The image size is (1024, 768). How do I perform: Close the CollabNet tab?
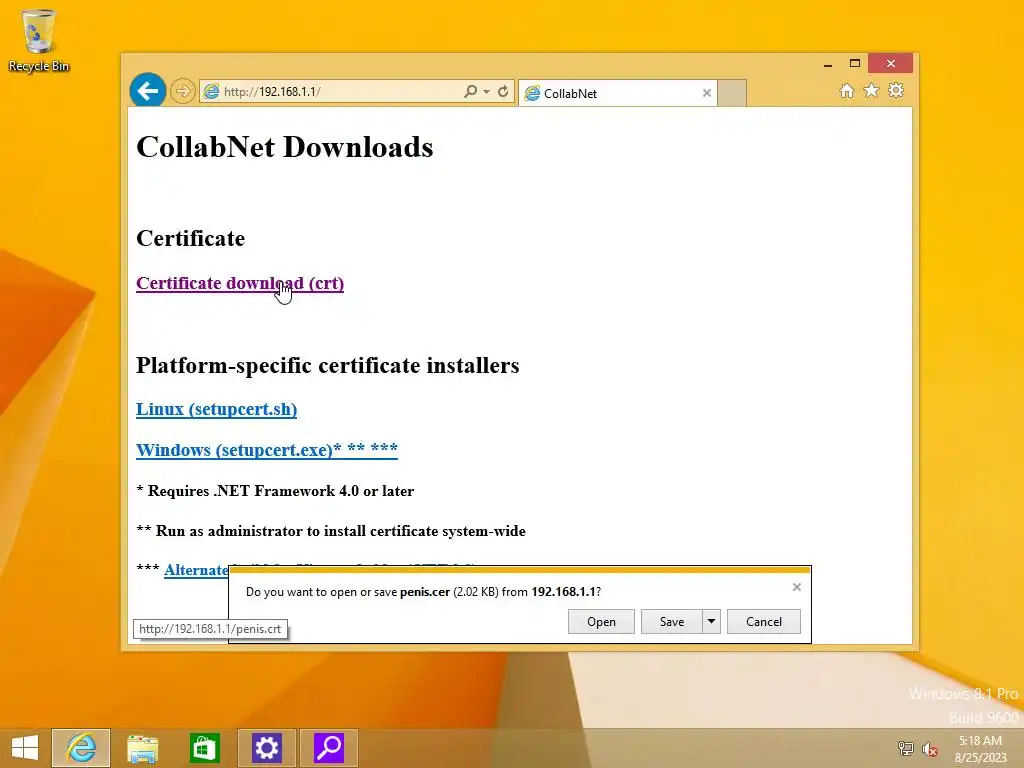click(707, 93)
